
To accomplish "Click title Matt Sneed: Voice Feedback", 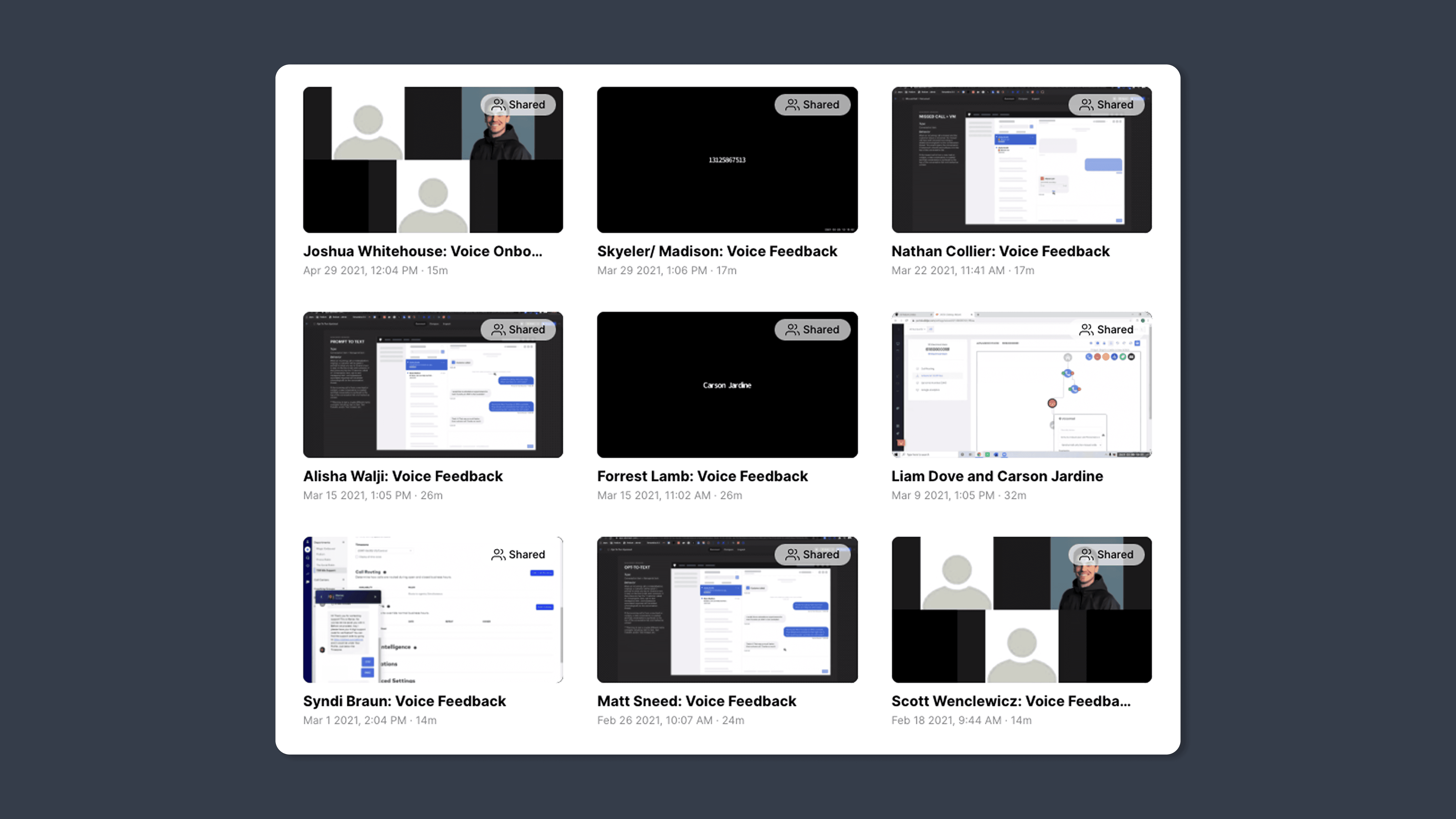I will (696, 701).
